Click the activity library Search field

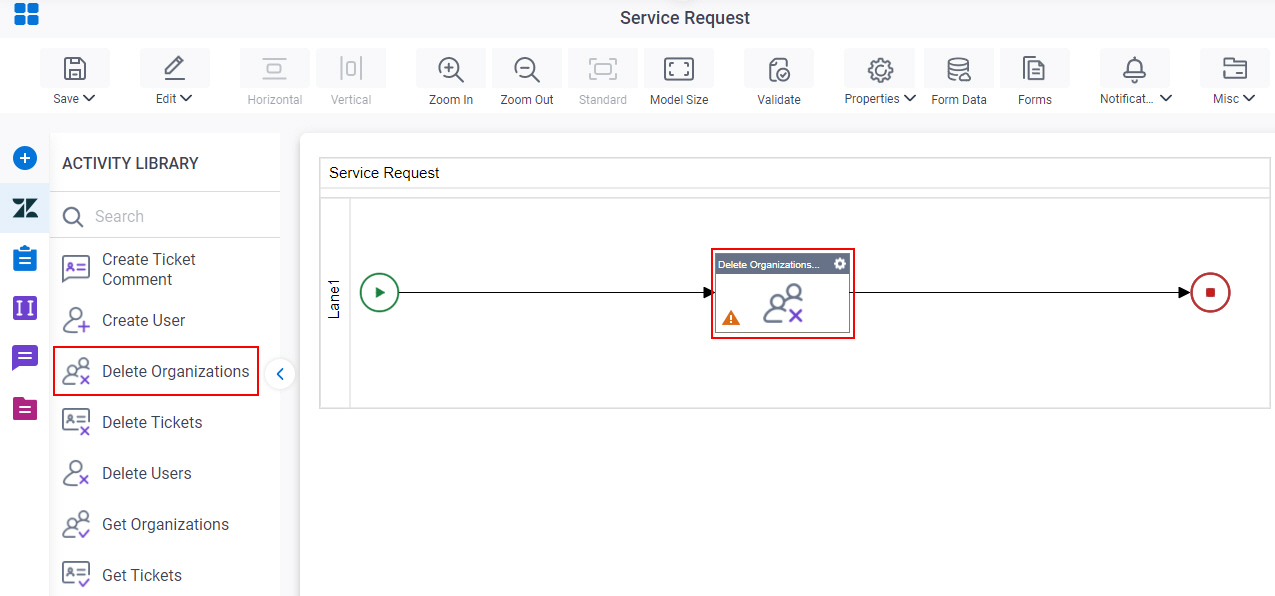165,216
